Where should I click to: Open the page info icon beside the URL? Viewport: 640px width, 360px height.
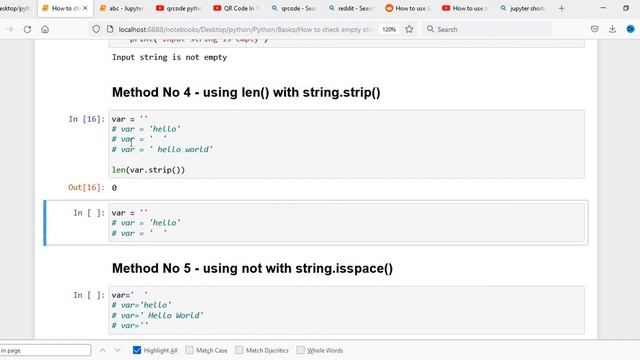[x=110, y=29]
